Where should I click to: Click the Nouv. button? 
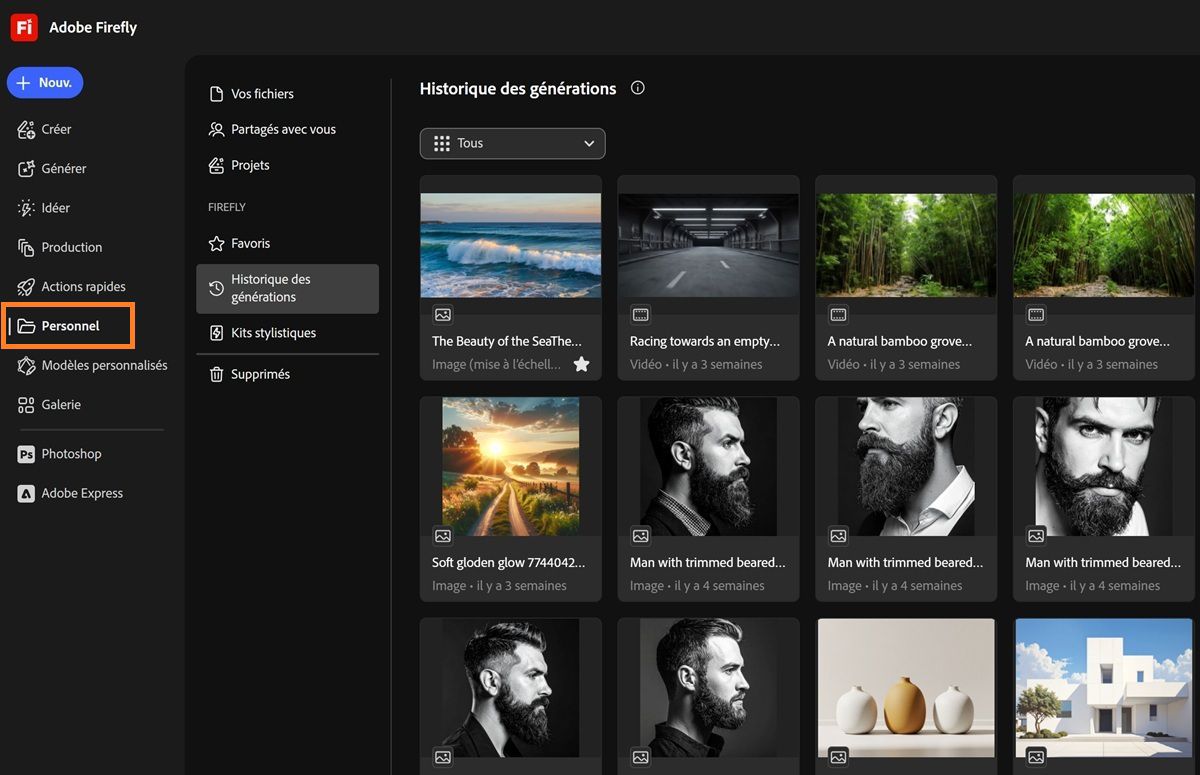[x=45, y=83]
